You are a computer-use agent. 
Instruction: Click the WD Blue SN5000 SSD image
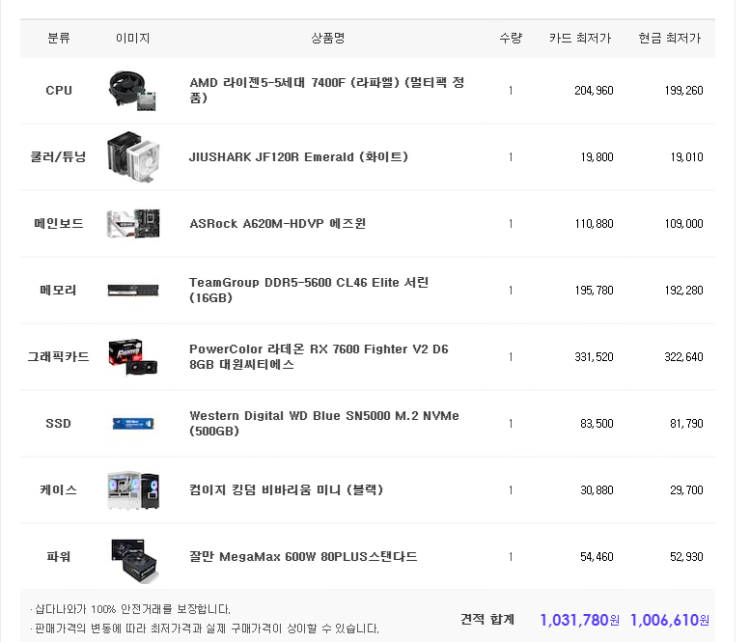[x=133, y=424]
